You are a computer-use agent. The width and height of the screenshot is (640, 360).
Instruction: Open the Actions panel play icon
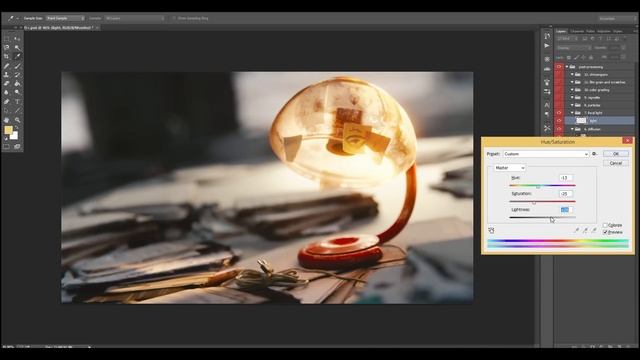pos(547,46)
